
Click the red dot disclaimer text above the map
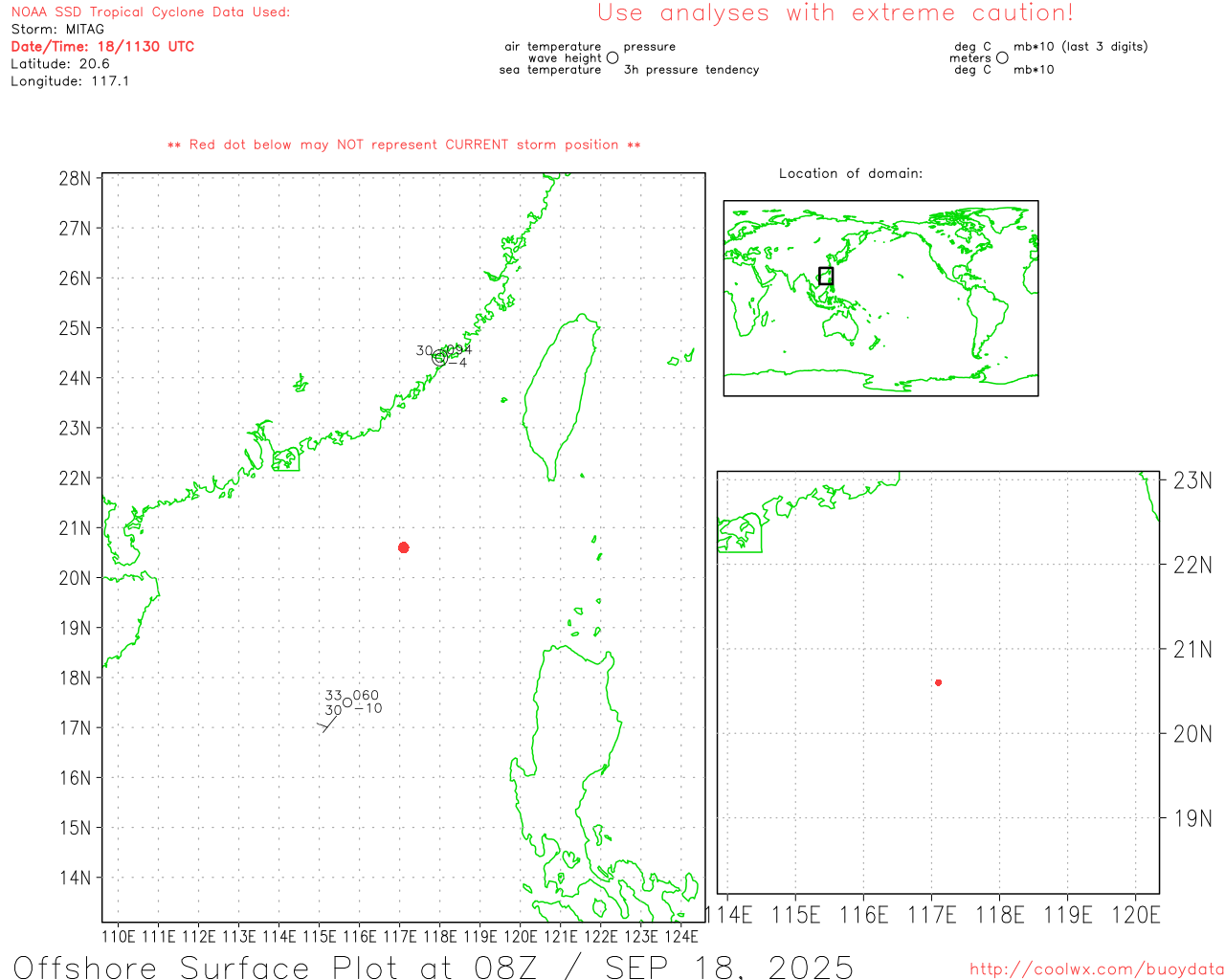[404, 145]
